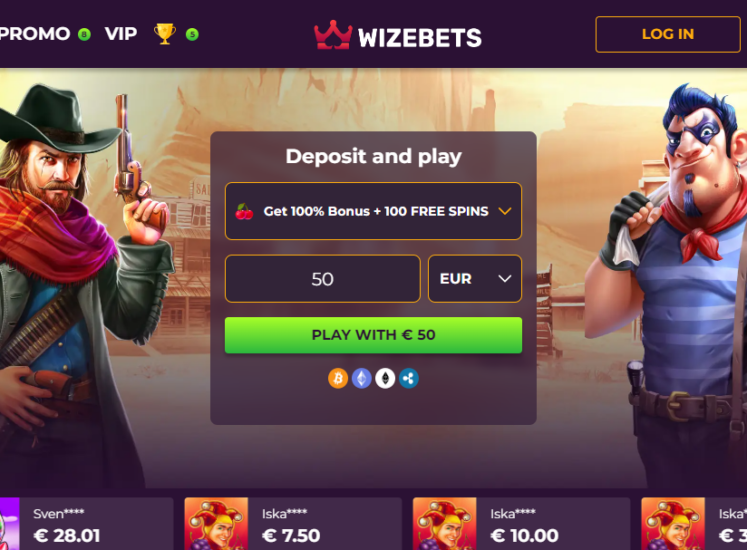Viewport: 747px width, 550px height.
Task: Open the Iska € 7.50 winner game thumbnail
Action: click(x=216, y=524)
